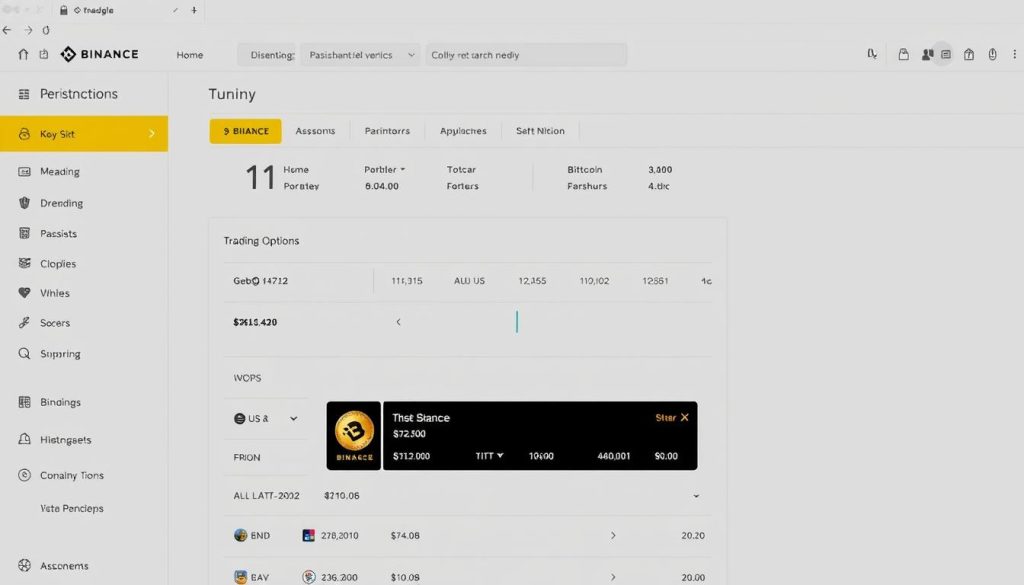Select the Koy Sirt sidebar item
The width and height of the screenshot is (1024, 585).
click(x=84, y=134)
